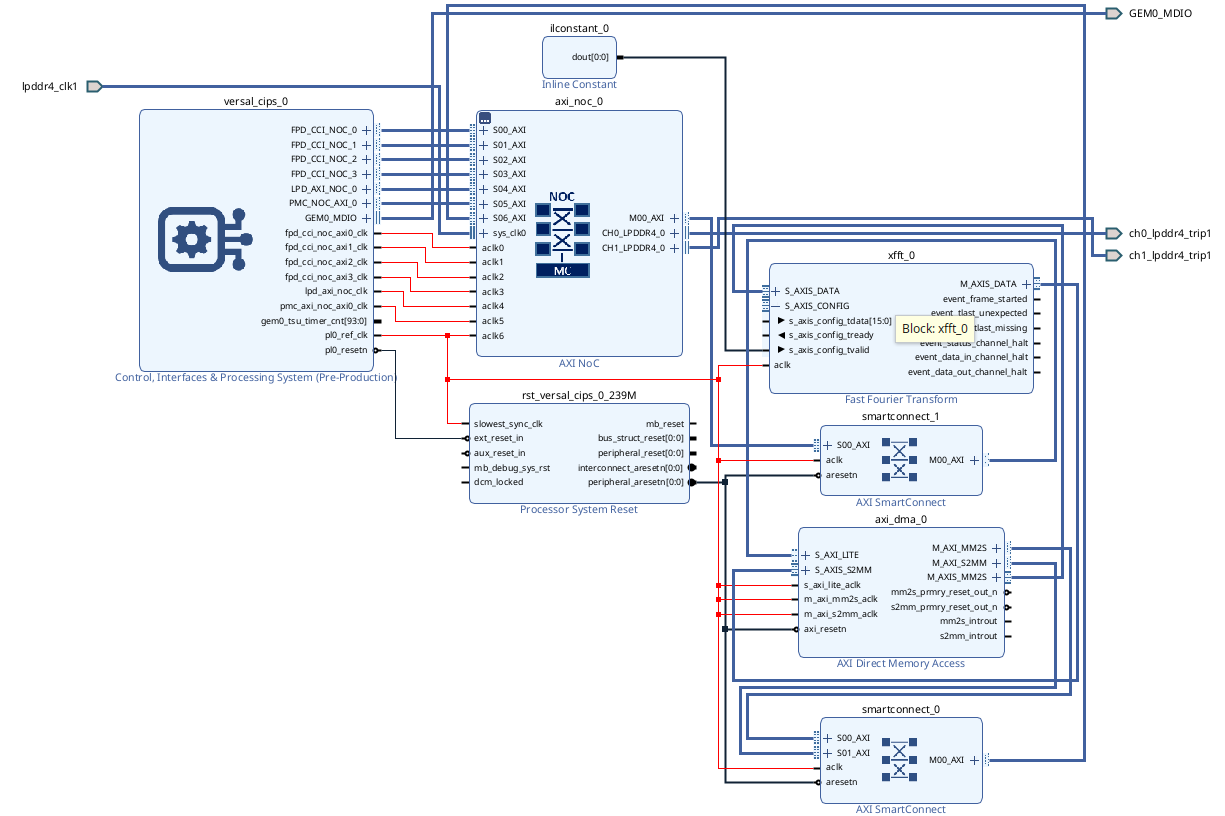Expand M00_AXI interface on smartconnect_0

click(974, 760)
